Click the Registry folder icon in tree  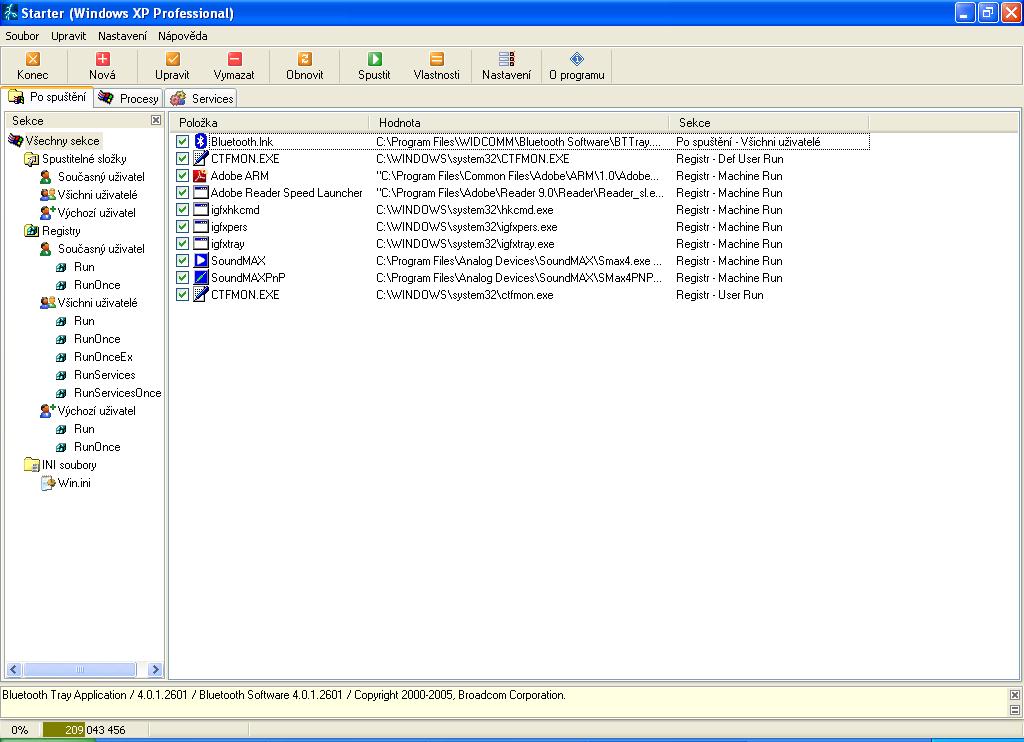[31, 231]
